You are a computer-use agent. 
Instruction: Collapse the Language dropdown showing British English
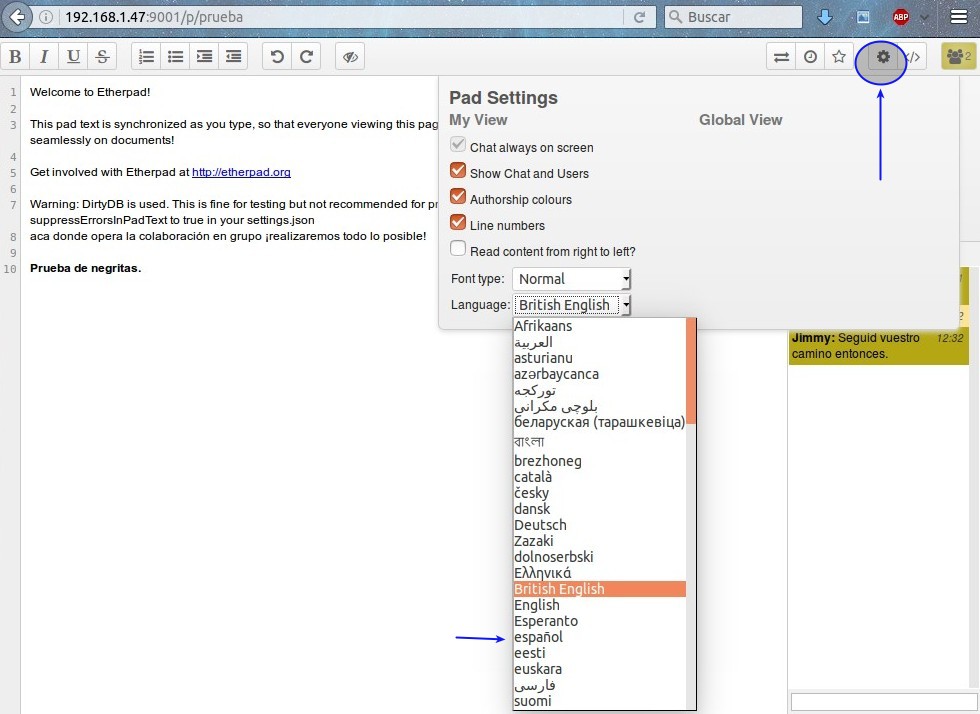(571, 305)
